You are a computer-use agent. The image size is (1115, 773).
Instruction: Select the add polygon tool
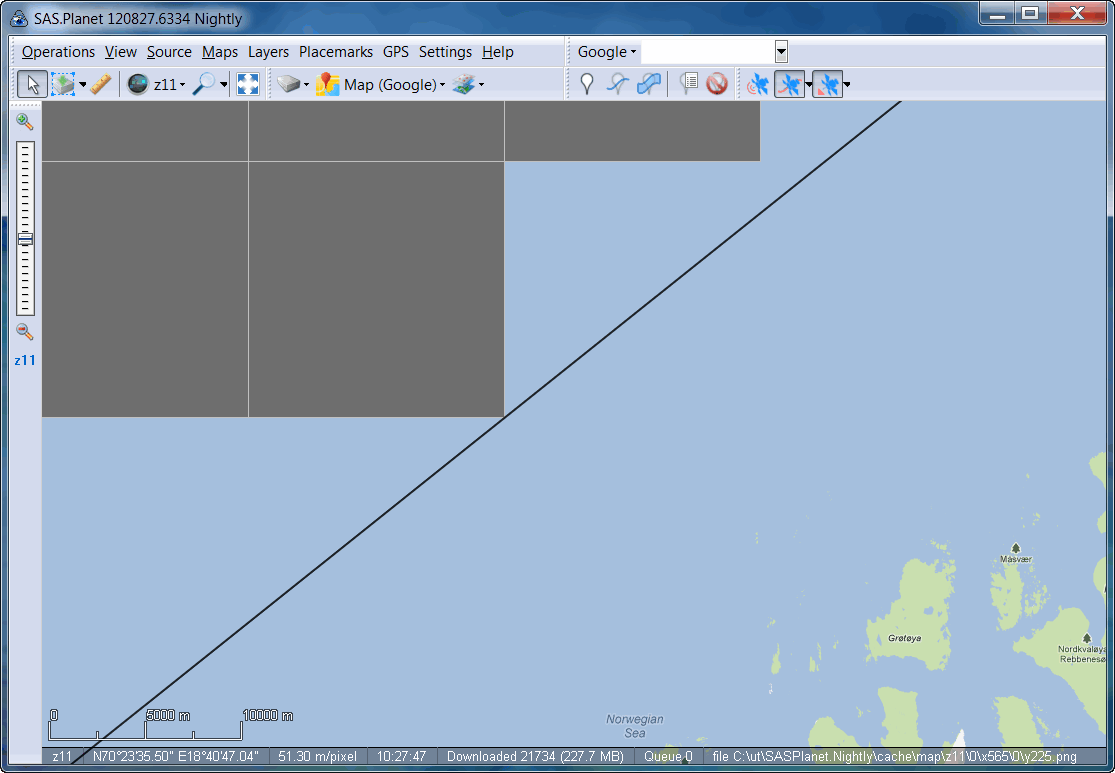click(x=649, y=85)
